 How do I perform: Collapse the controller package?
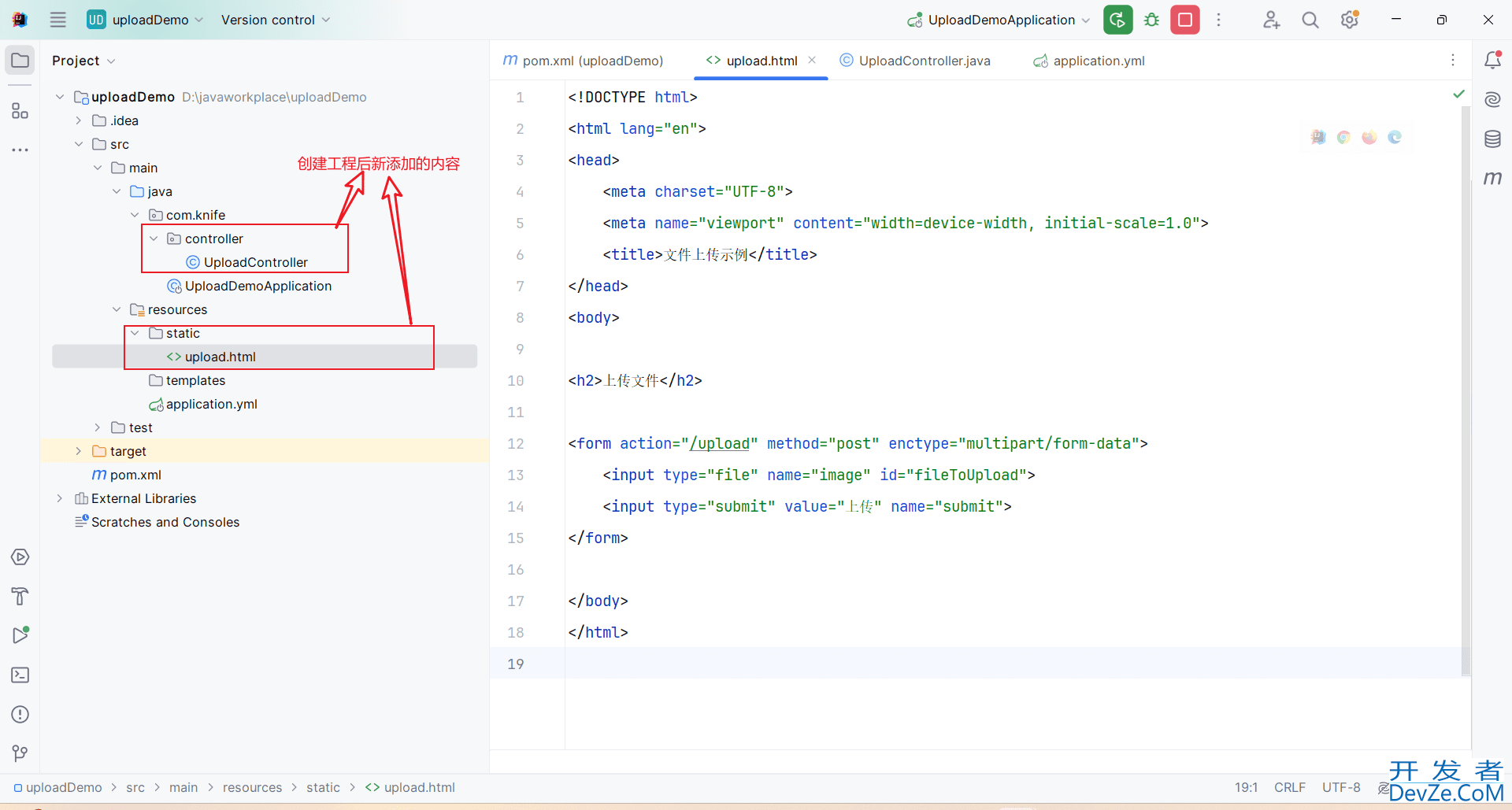click(154, 239)
